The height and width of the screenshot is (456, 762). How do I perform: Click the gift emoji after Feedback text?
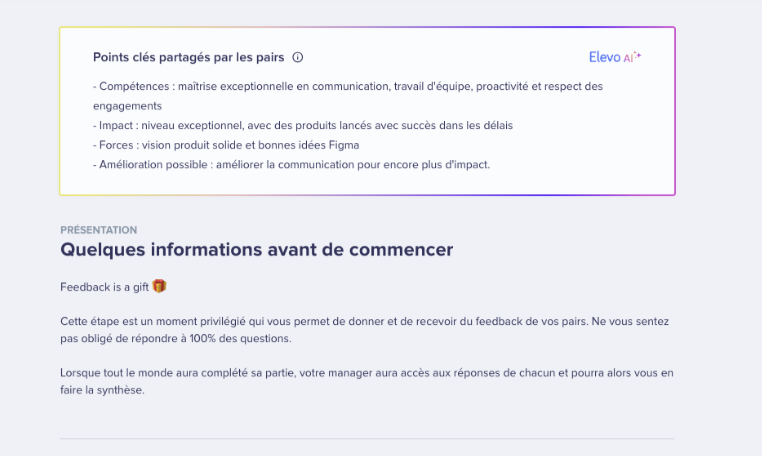[159, 286]
